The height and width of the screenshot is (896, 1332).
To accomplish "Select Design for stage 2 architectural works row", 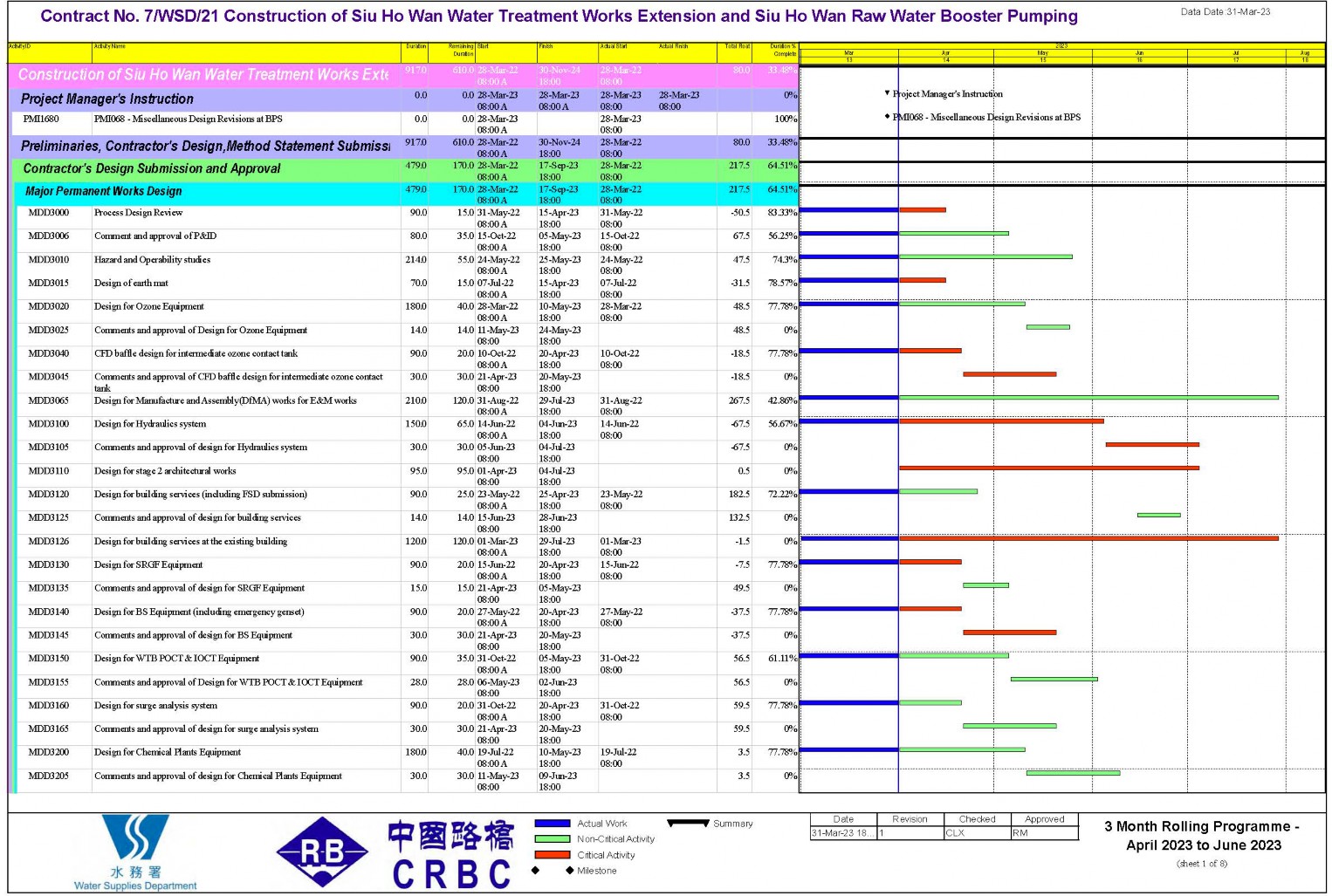I will click(x=408, y=475).
